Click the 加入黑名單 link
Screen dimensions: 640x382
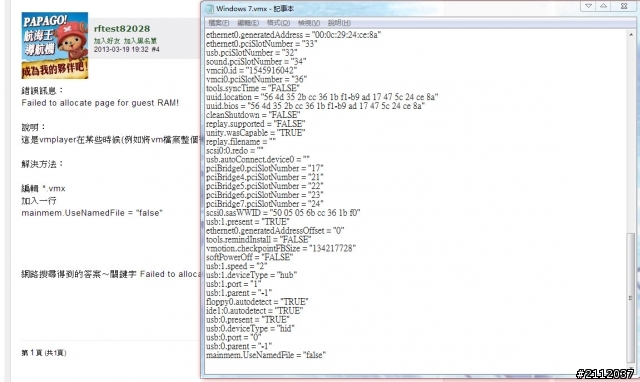pos(140,41)
